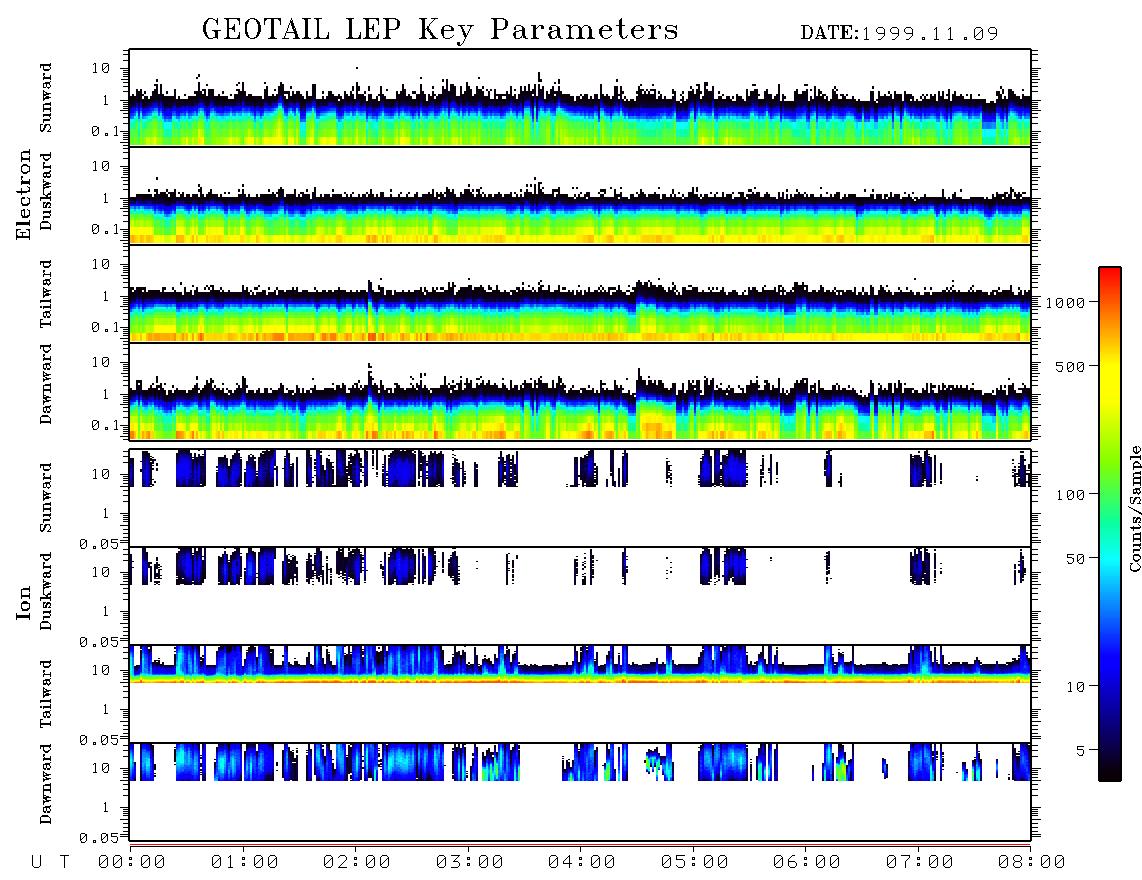Image resolution: width=1142 pixels, height=880 pixels.
Task: Click the Dawnward label of the Electron group
Action: click(x=46, y=384)
